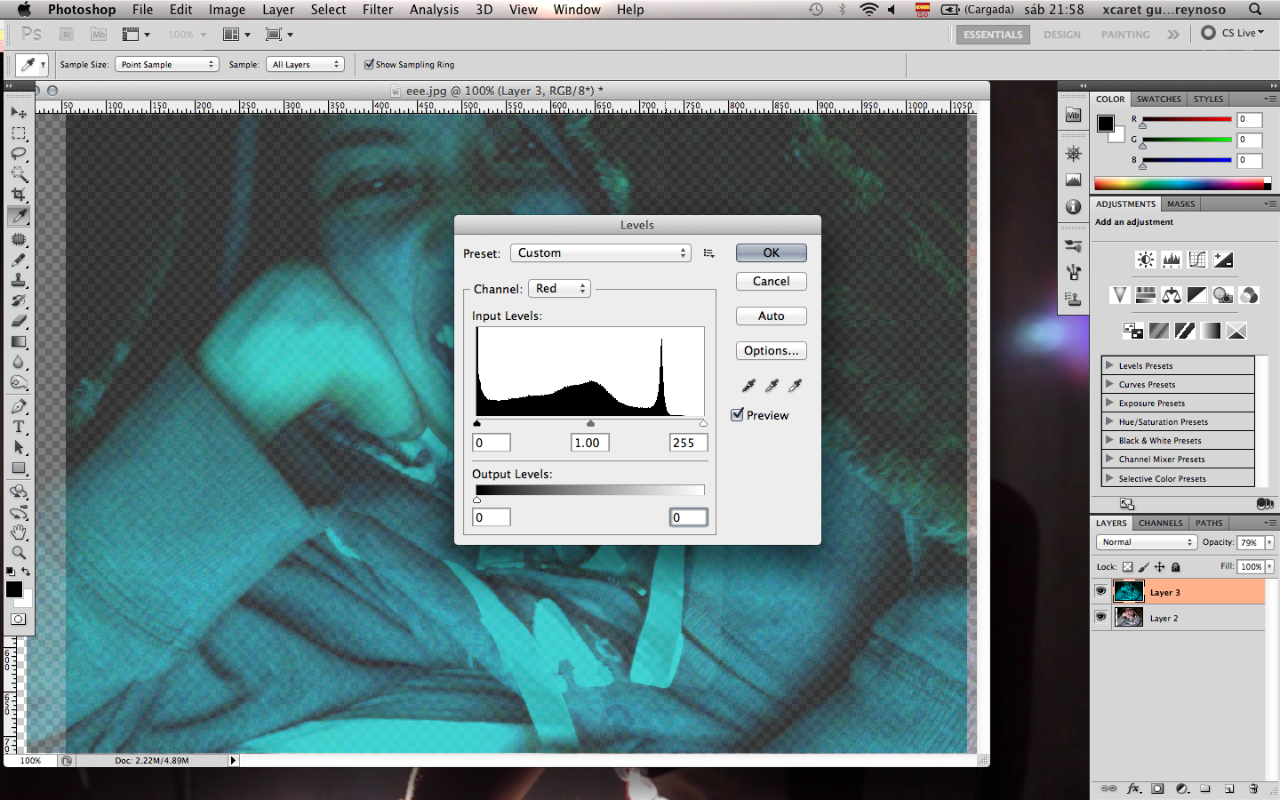Select the Zoom magnifier tool
Viewport: 1280px width, 800px height.
tap(19, 552)
